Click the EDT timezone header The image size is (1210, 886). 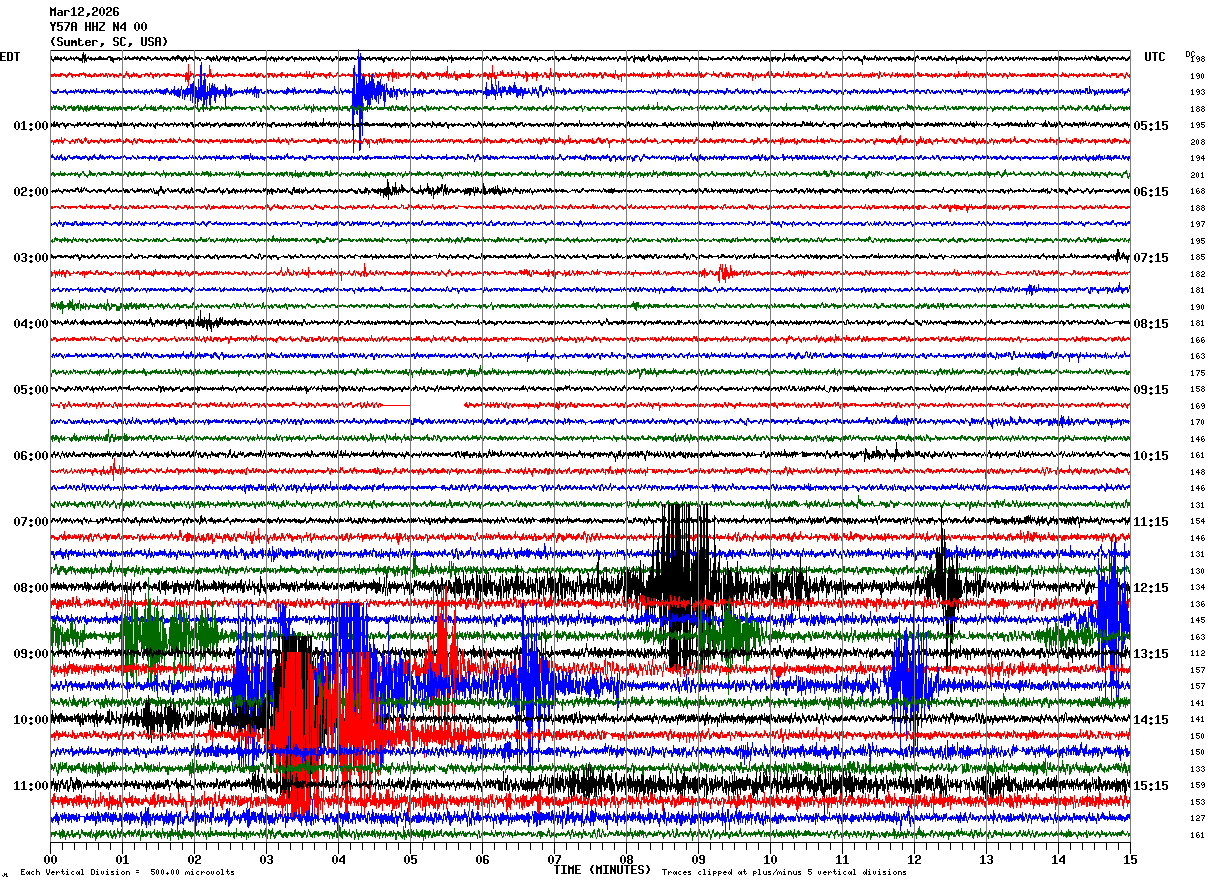(x=9, y=57)
